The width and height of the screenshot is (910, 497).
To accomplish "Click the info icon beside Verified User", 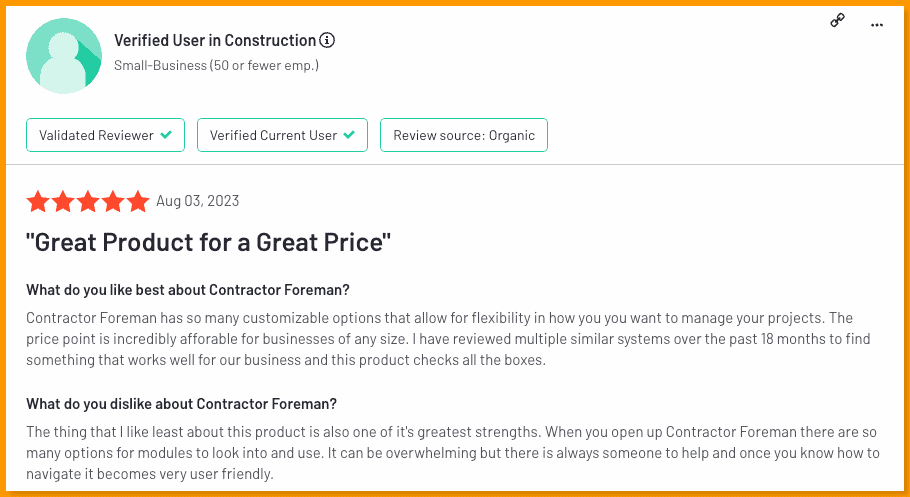I will click(x=328, y=40).
